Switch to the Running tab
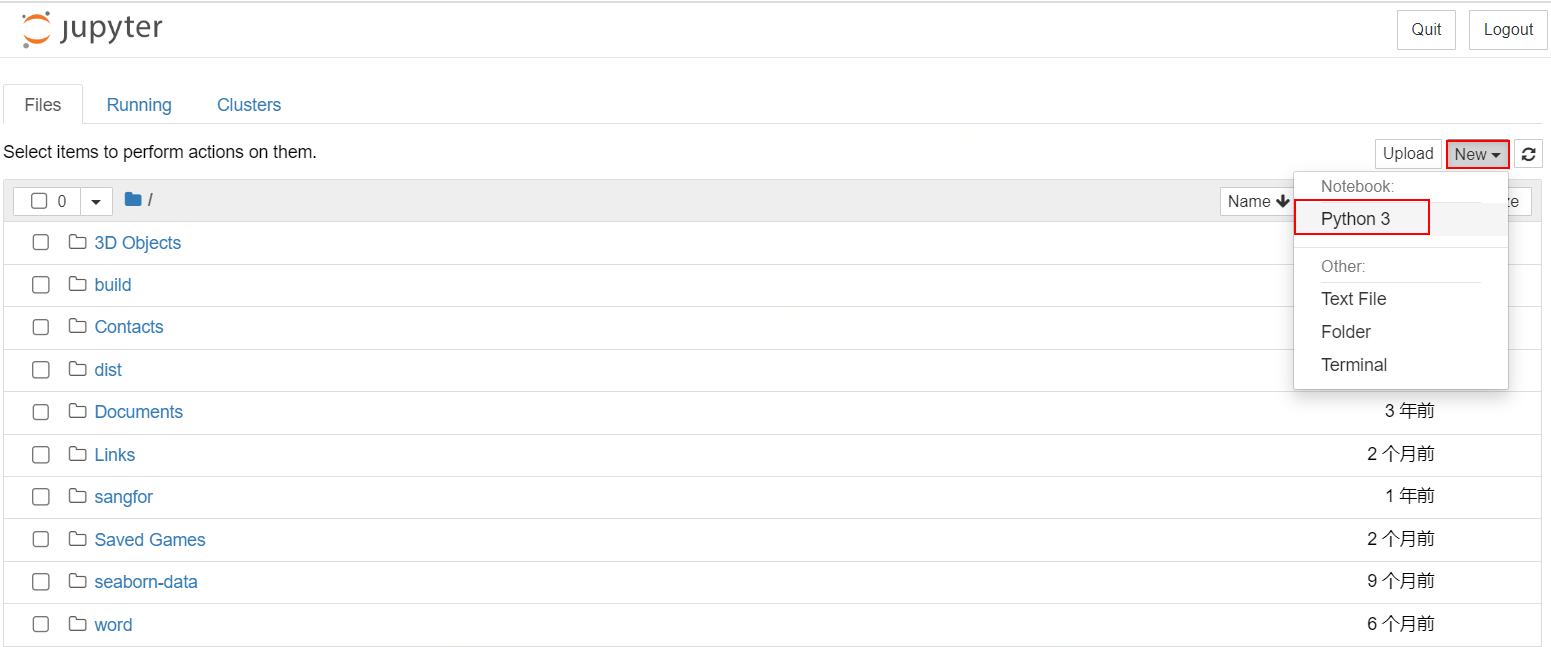 coord(139,105)
